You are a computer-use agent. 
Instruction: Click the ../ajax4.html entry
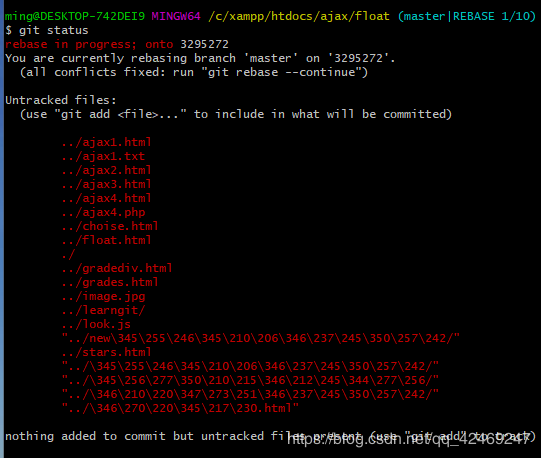(106, 198)
